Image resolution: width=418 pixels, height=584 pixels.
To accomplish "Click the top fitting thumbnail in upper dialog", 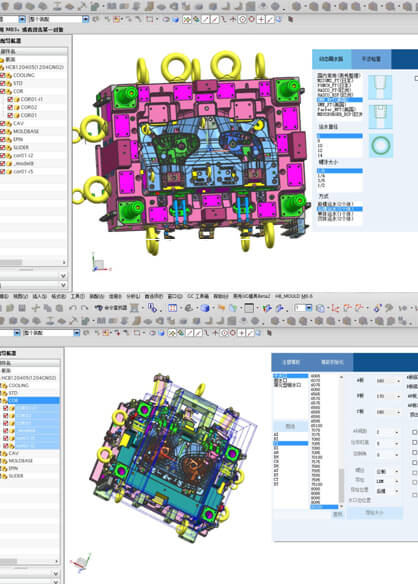I will click(x=380, y=87).
